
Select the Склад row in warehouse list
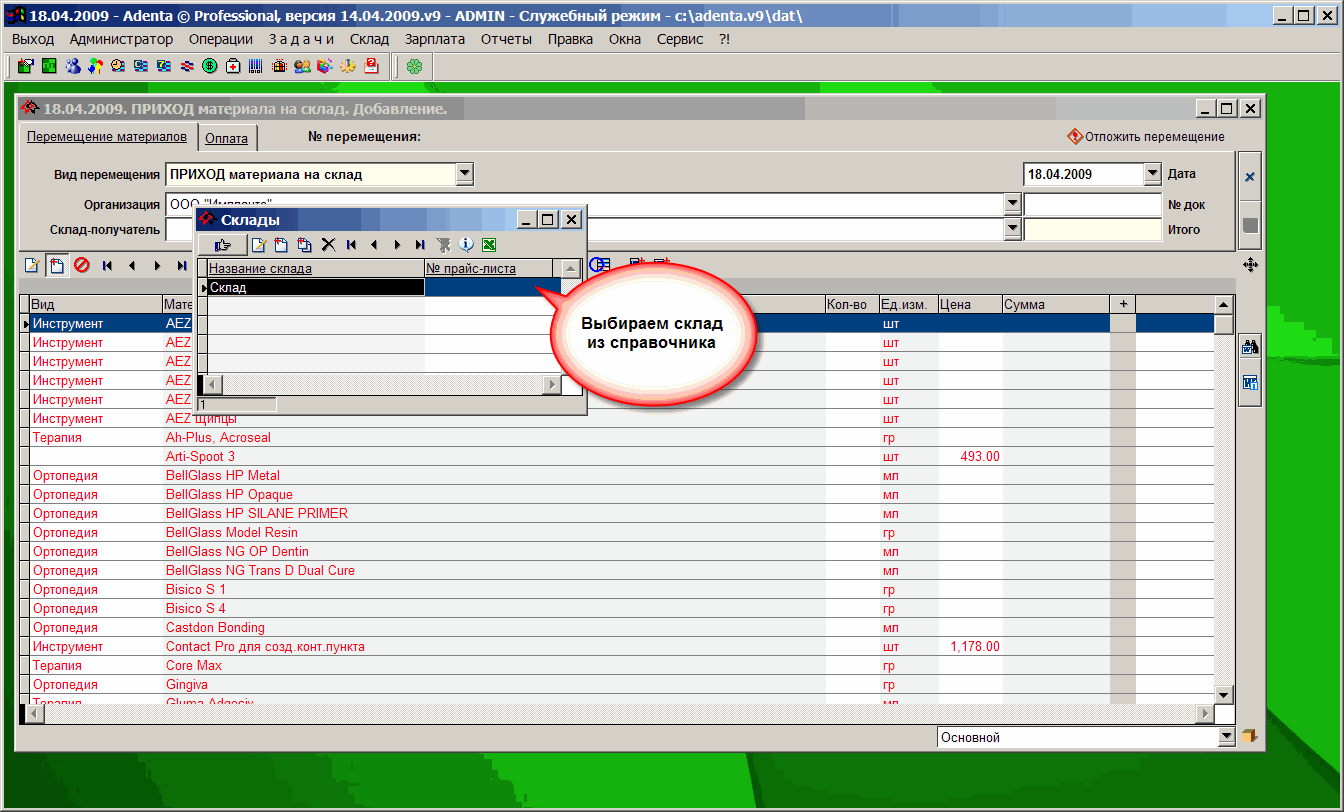(x=315, y=287)
